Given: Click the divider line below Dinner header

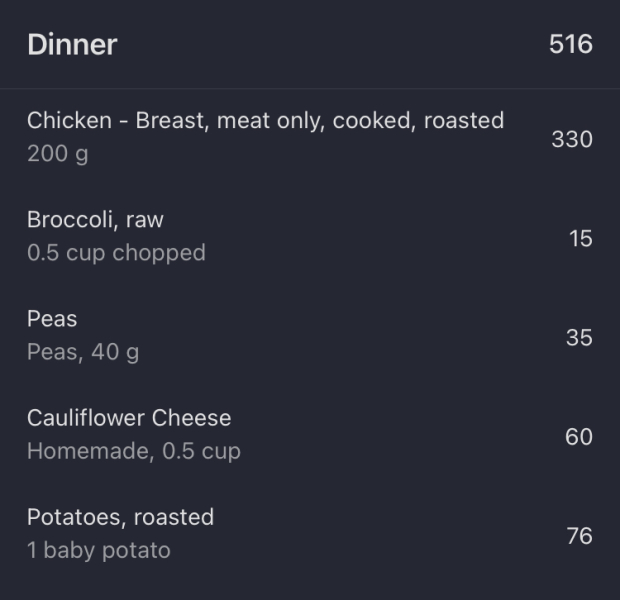Looking at the screenshot, I should pyautogui.click(x=310, y=89).
